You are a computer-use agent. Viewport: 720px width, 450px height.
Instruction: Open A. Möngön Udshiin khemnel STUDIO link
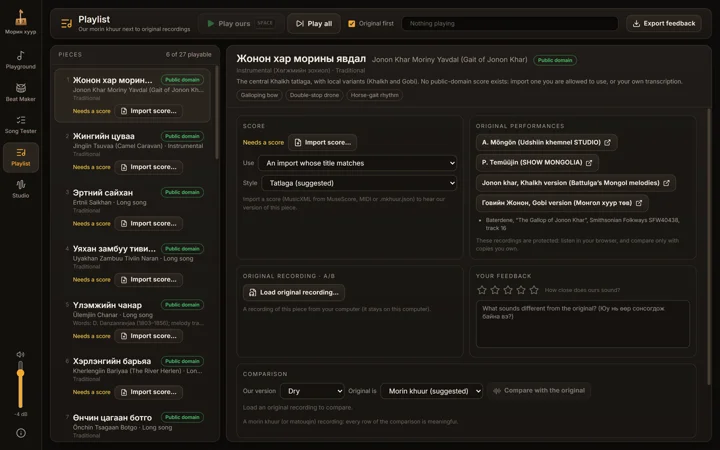tap(546, 143)
